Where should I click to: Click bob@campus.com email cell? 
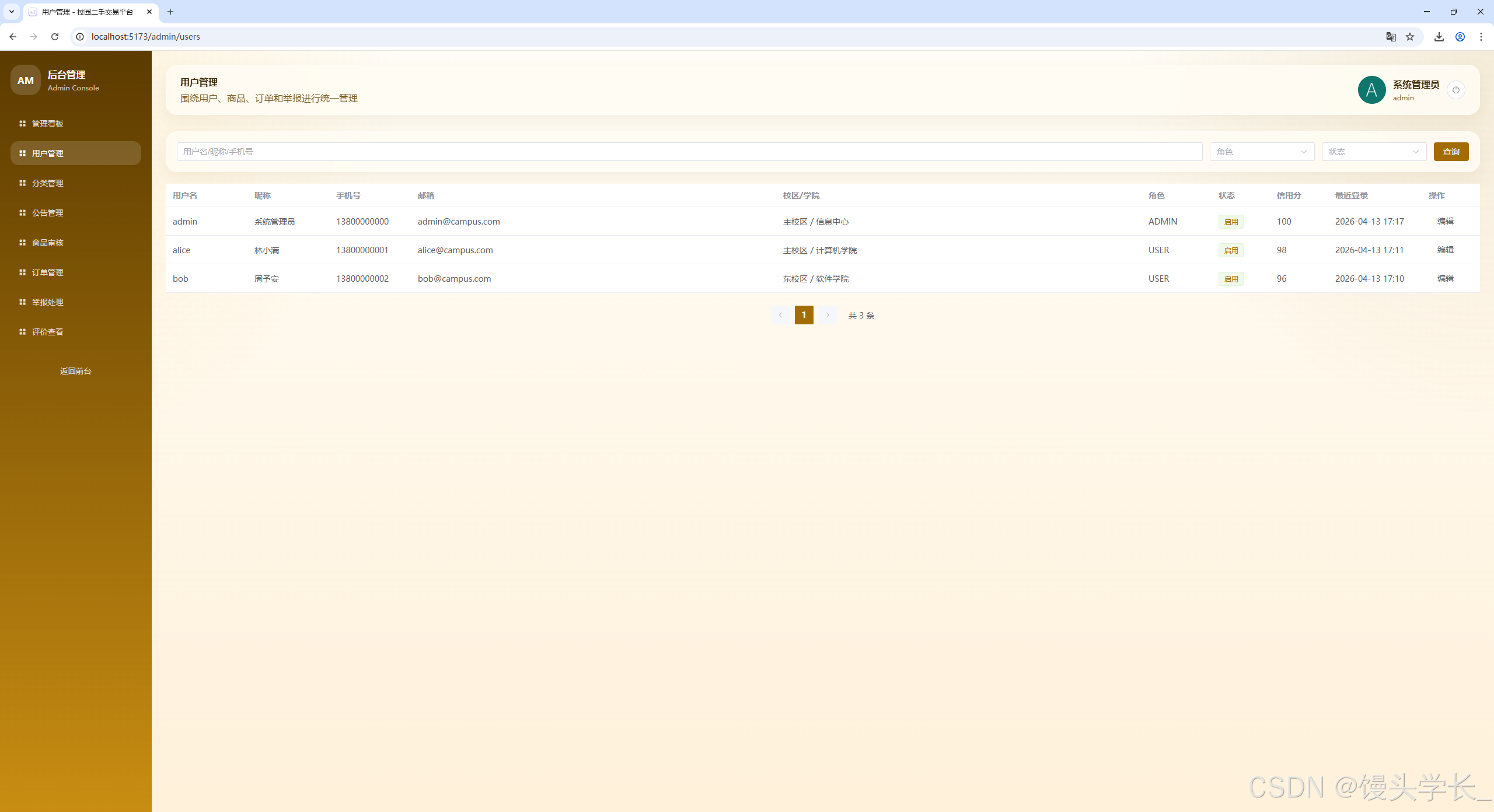coord(454,279)
